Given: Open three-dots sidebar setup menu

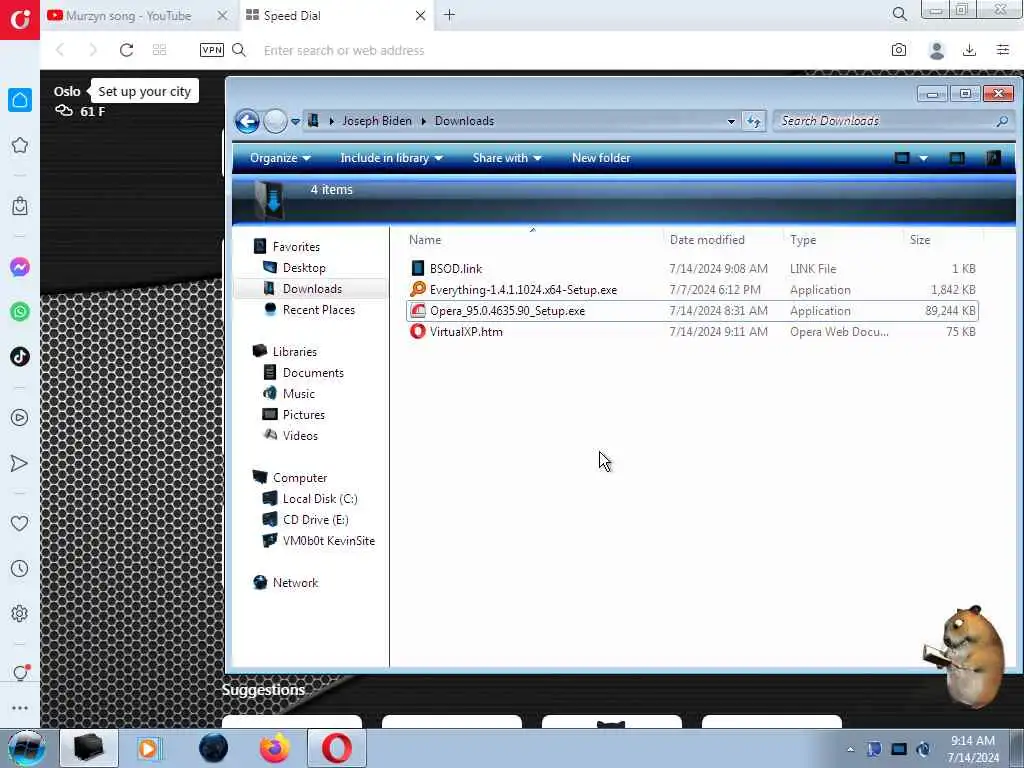Looking at the screenshot, I should click(x=20, y=708).
